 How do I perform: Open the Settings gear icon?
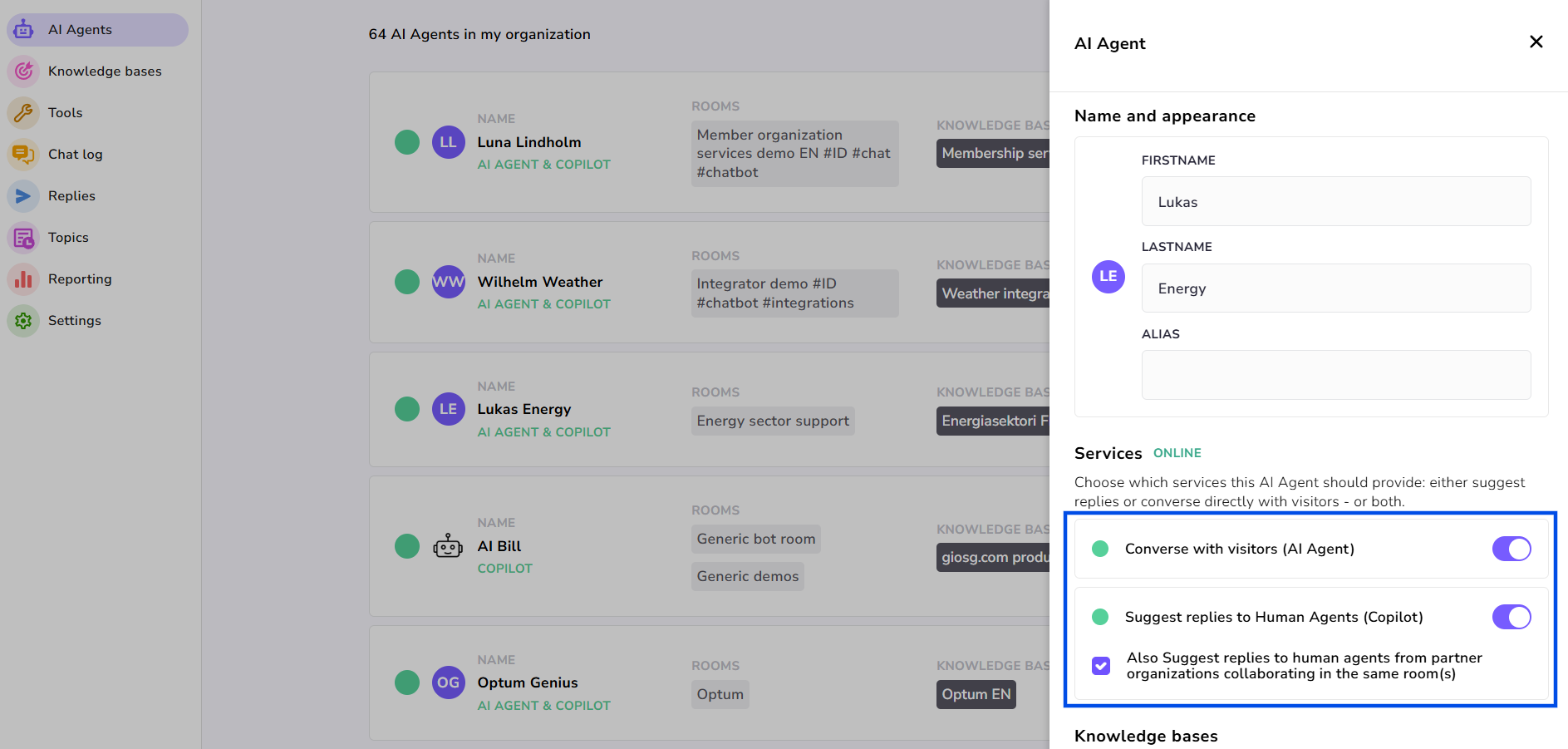tap(23, 321)
